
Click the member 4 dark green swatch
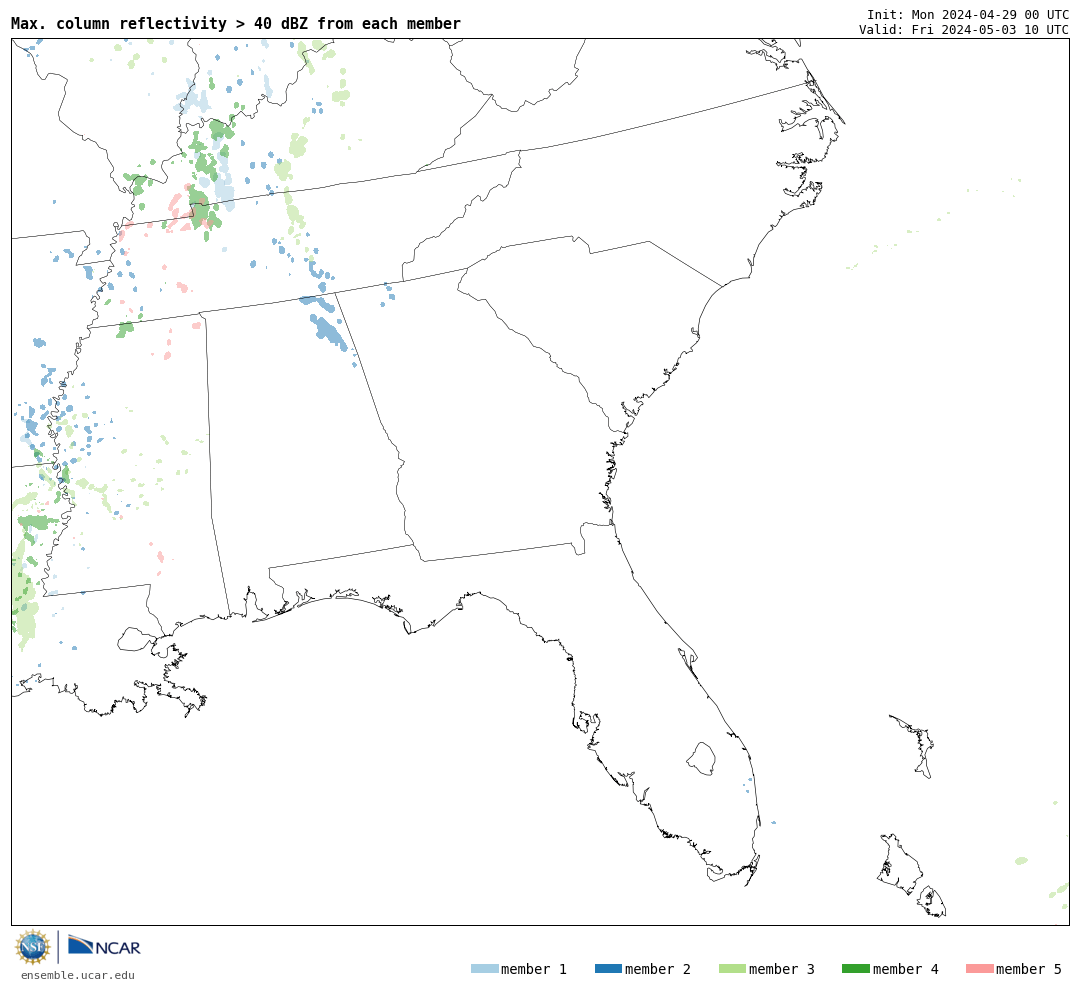click(856, 969)
